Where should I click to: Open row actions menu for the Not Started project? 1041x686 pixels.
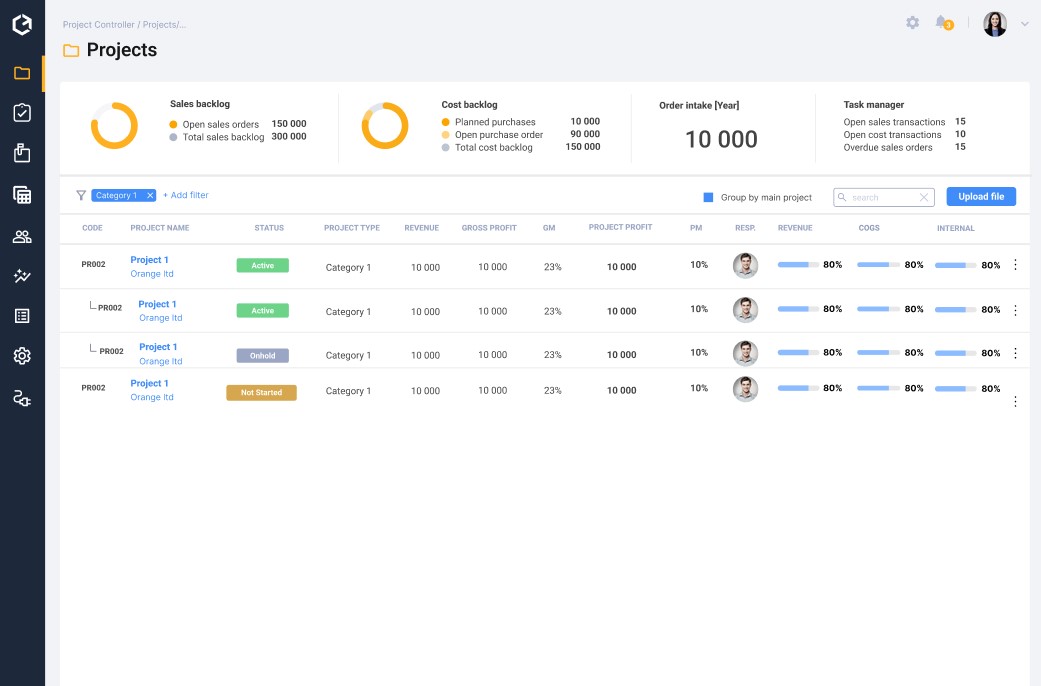tap(1015, 401)
